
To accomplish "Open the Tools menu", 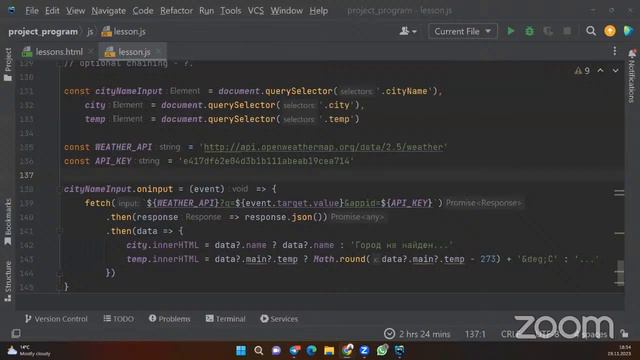I will tap(231, 11).
